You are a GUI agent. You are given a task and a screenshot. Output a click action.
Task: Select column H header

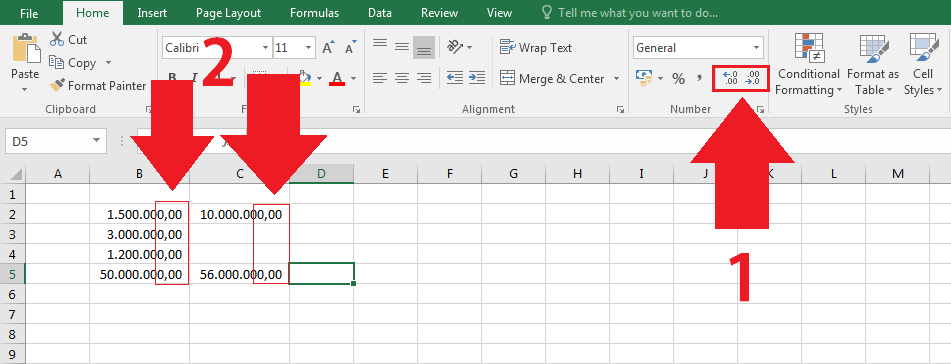point(577,174)
